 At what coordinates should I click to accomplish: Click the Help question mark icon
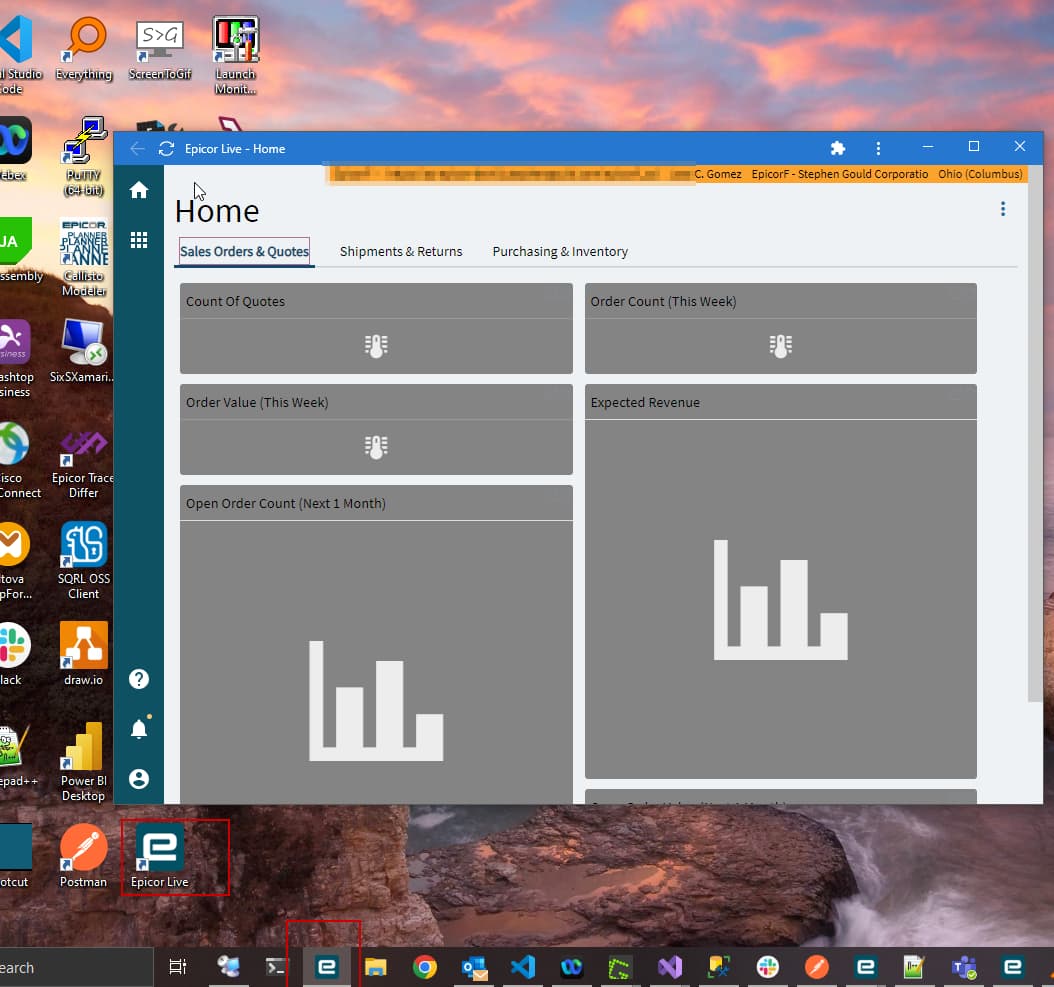pyautogui.click(x=138, y=678)
